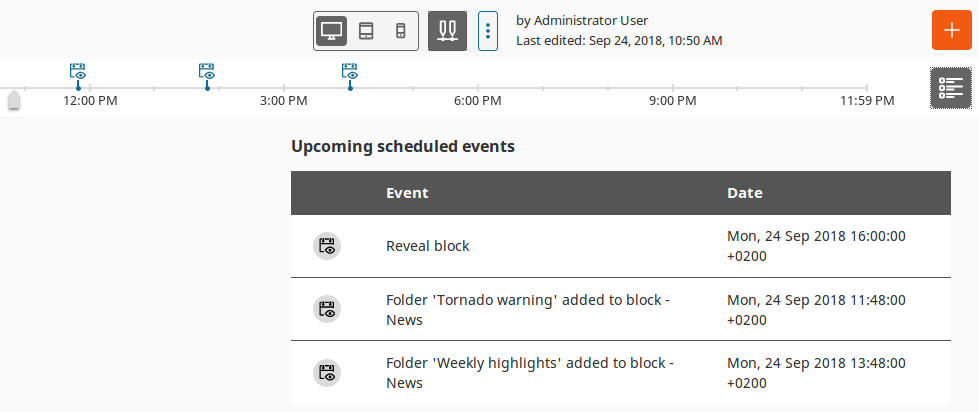Click the first timeline event marker icon
Viewport: 979px width, 412px height.
[x=78, y=72]
